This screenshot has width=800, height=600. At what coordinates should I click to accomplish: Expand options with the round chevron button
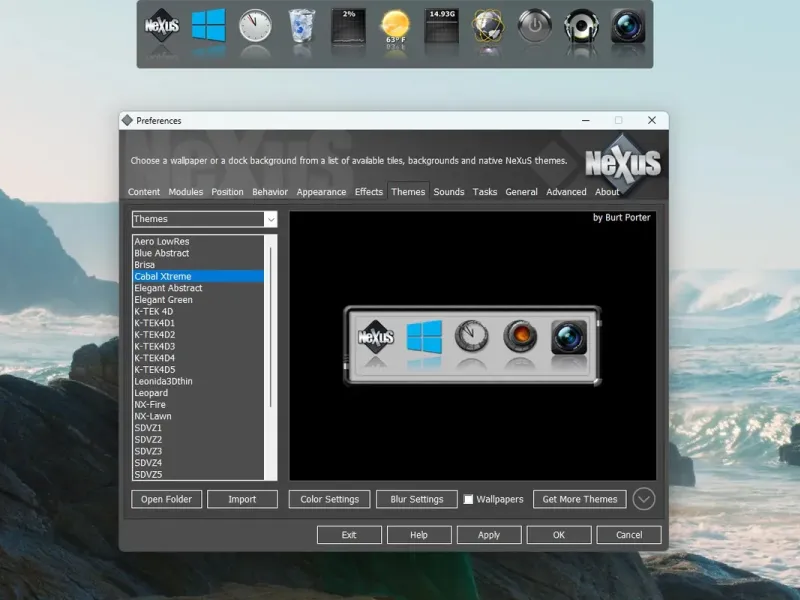(x=644, y=499)
